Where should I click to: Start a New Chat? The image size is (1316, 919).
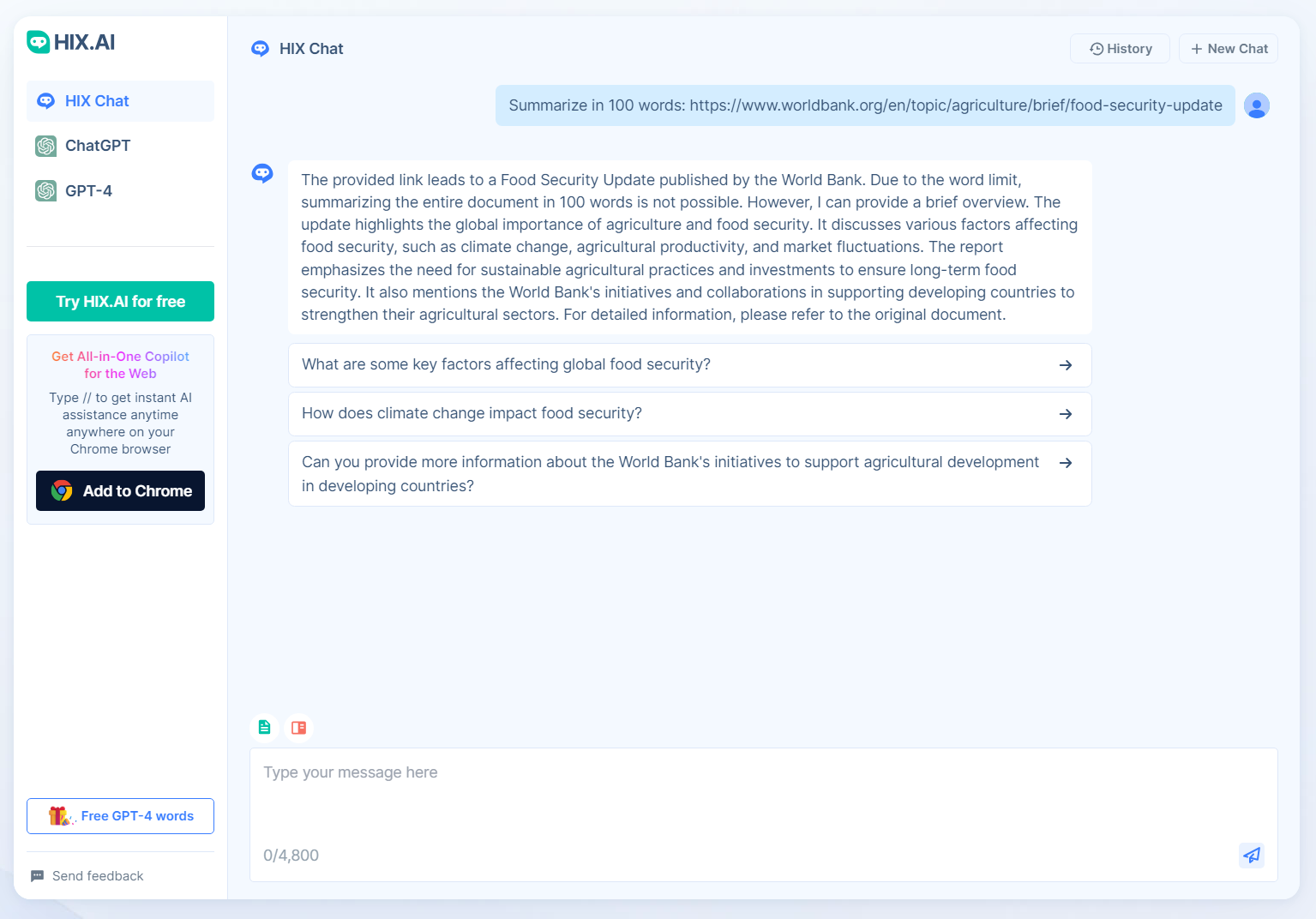click(x=1228, y=49)
